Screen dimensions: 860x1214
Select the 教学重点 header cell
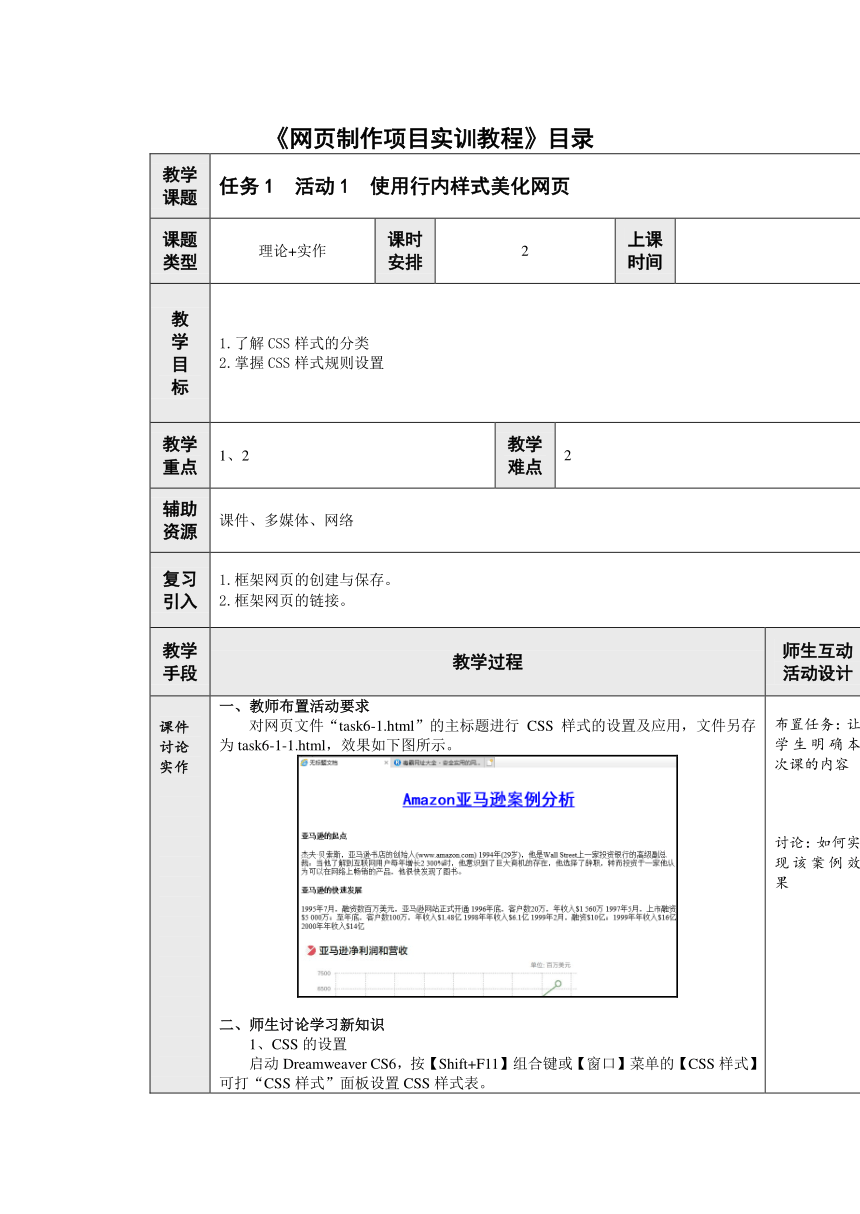(x=180, y=455)
